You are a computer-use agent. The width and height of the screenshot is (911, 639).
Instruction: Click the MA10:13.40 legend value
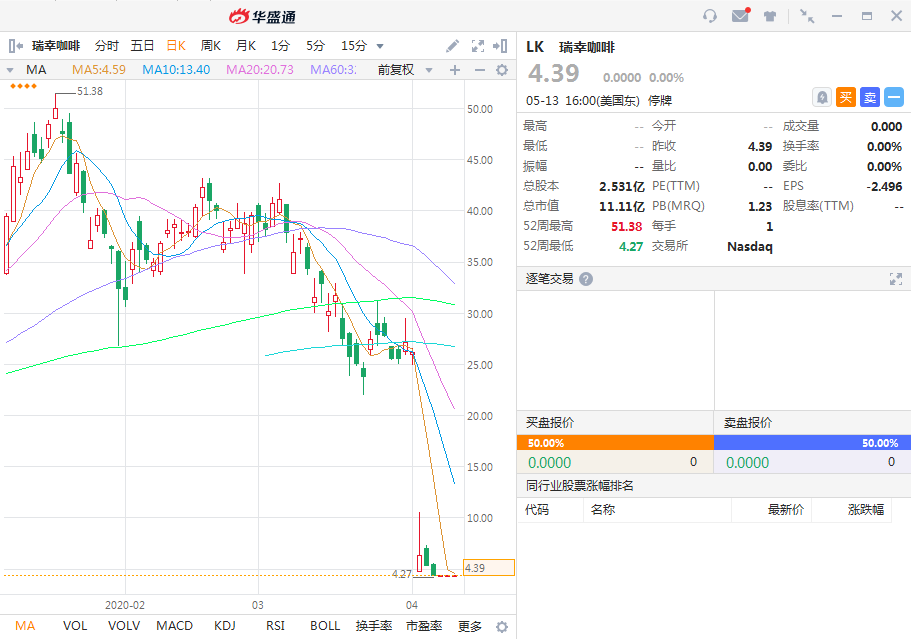click(176, 70)
